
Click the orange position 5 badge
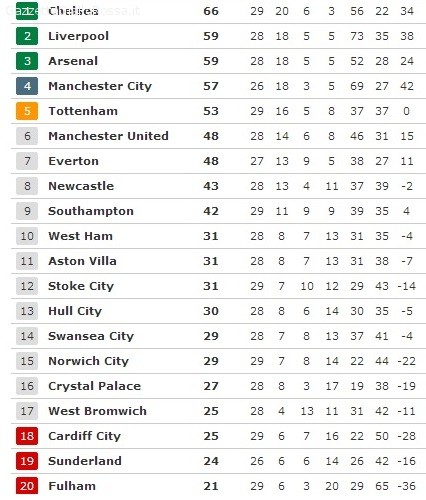[27, 111]
